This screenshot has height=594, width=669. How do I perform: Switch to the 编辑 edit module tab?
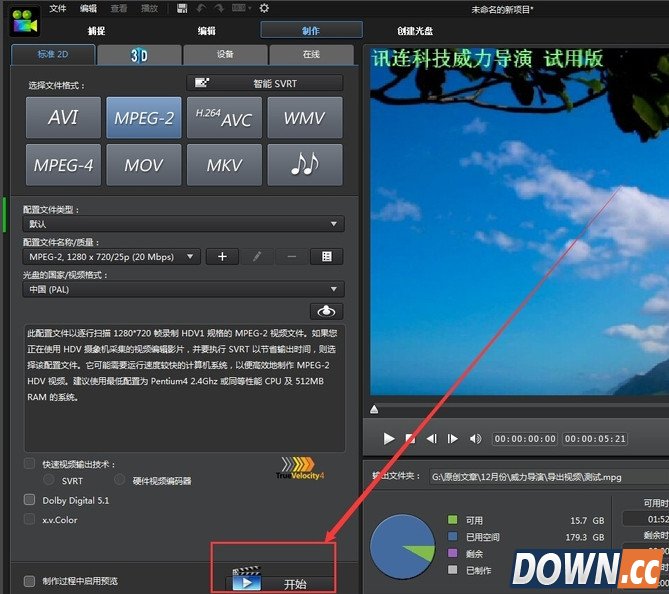click(207, 31)
